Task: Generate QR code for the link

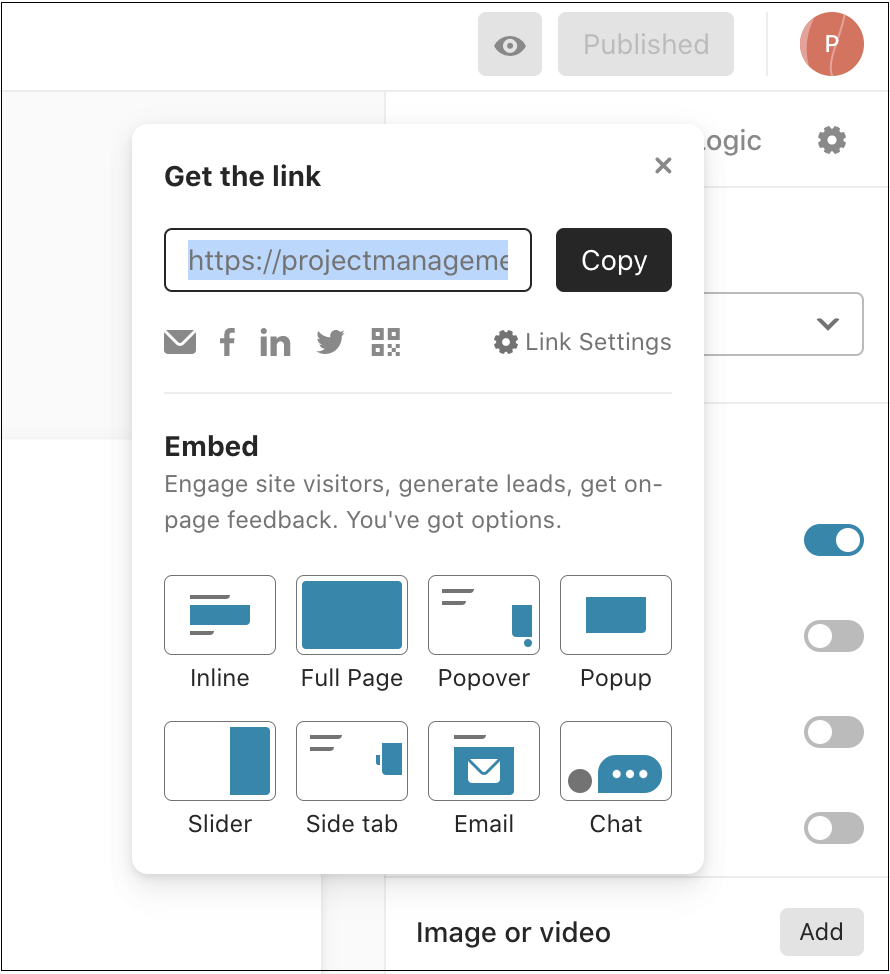Action: [386, 342]
